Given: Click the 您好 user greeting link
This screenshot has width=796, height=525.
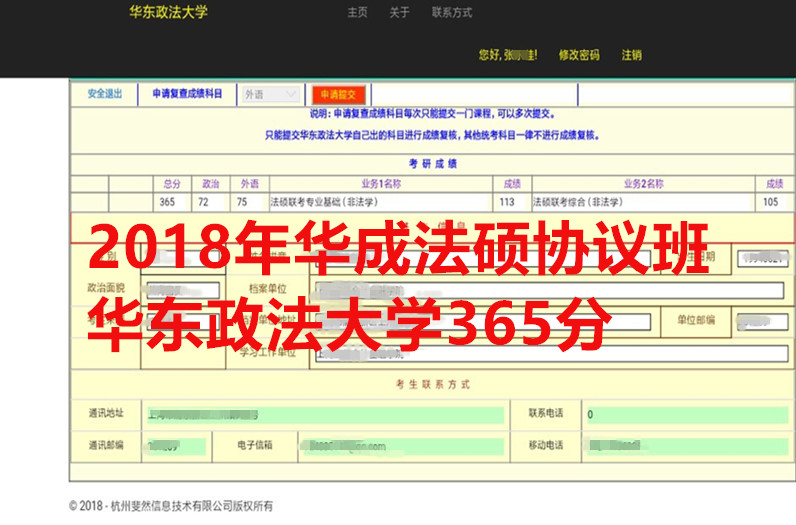Looking at the screenshot, I should tap(508, 55).
